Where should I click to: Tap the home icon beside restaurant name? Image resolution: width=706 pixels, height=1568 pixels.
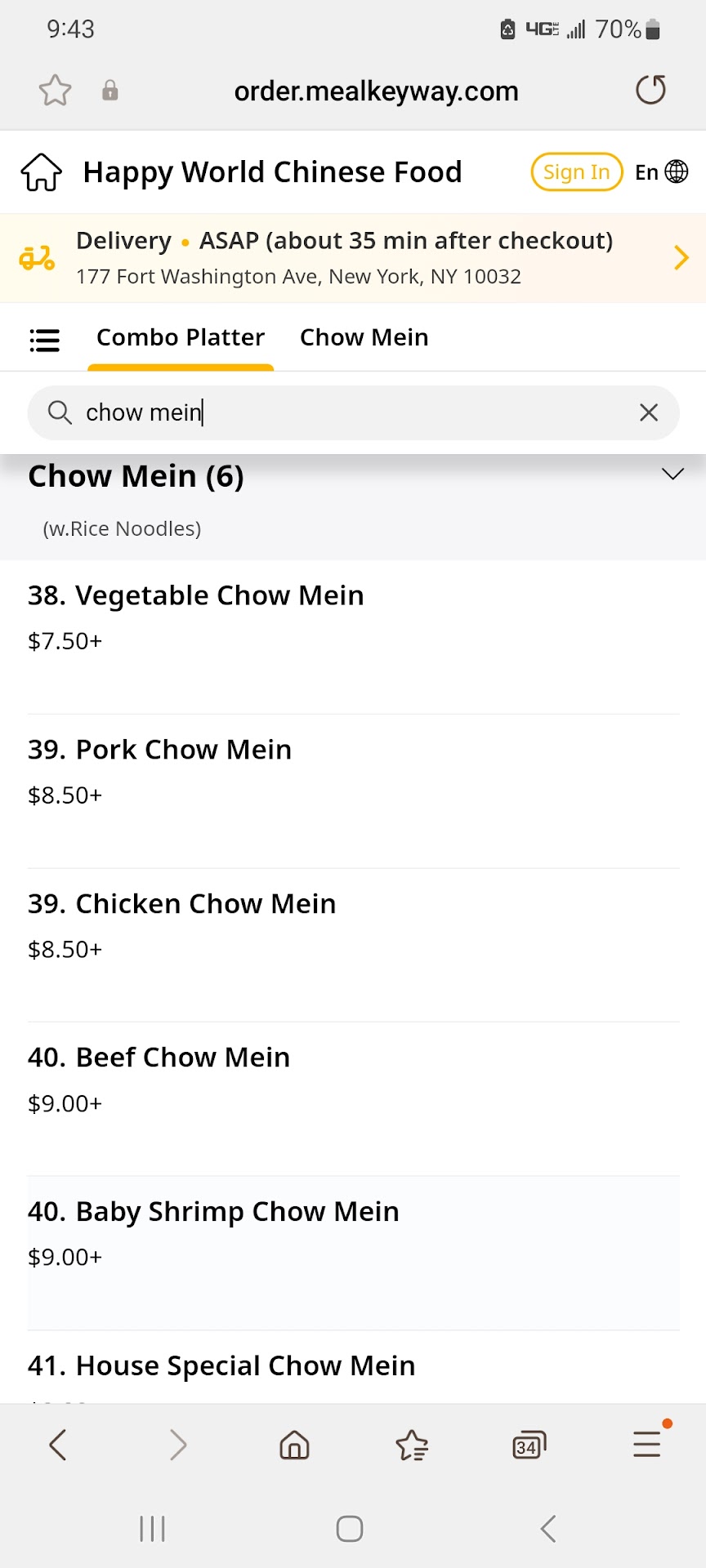click(x=41, y=172)
